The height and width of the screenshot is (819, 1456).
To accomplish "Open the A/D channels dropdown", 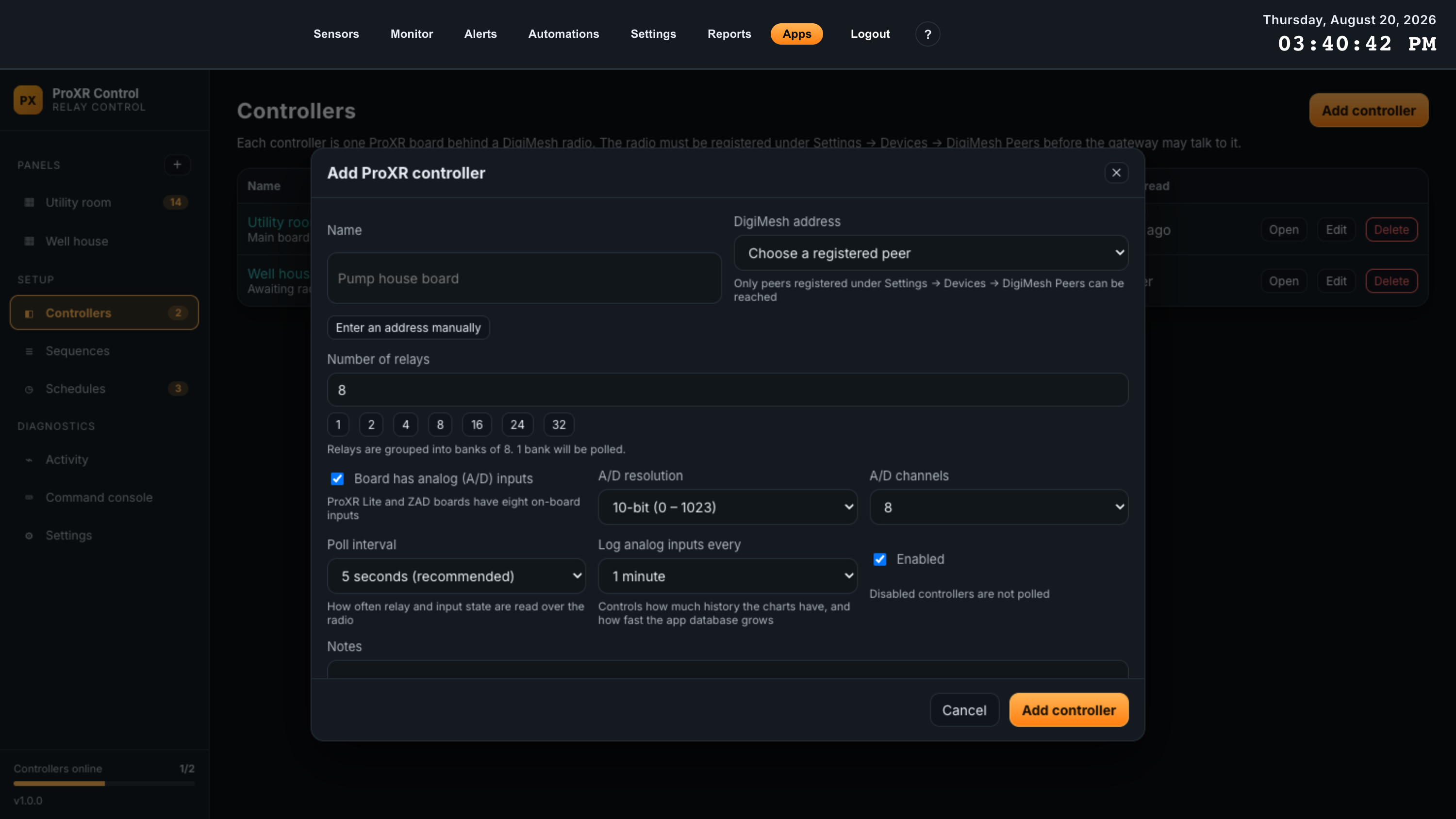I will (999, 507).
